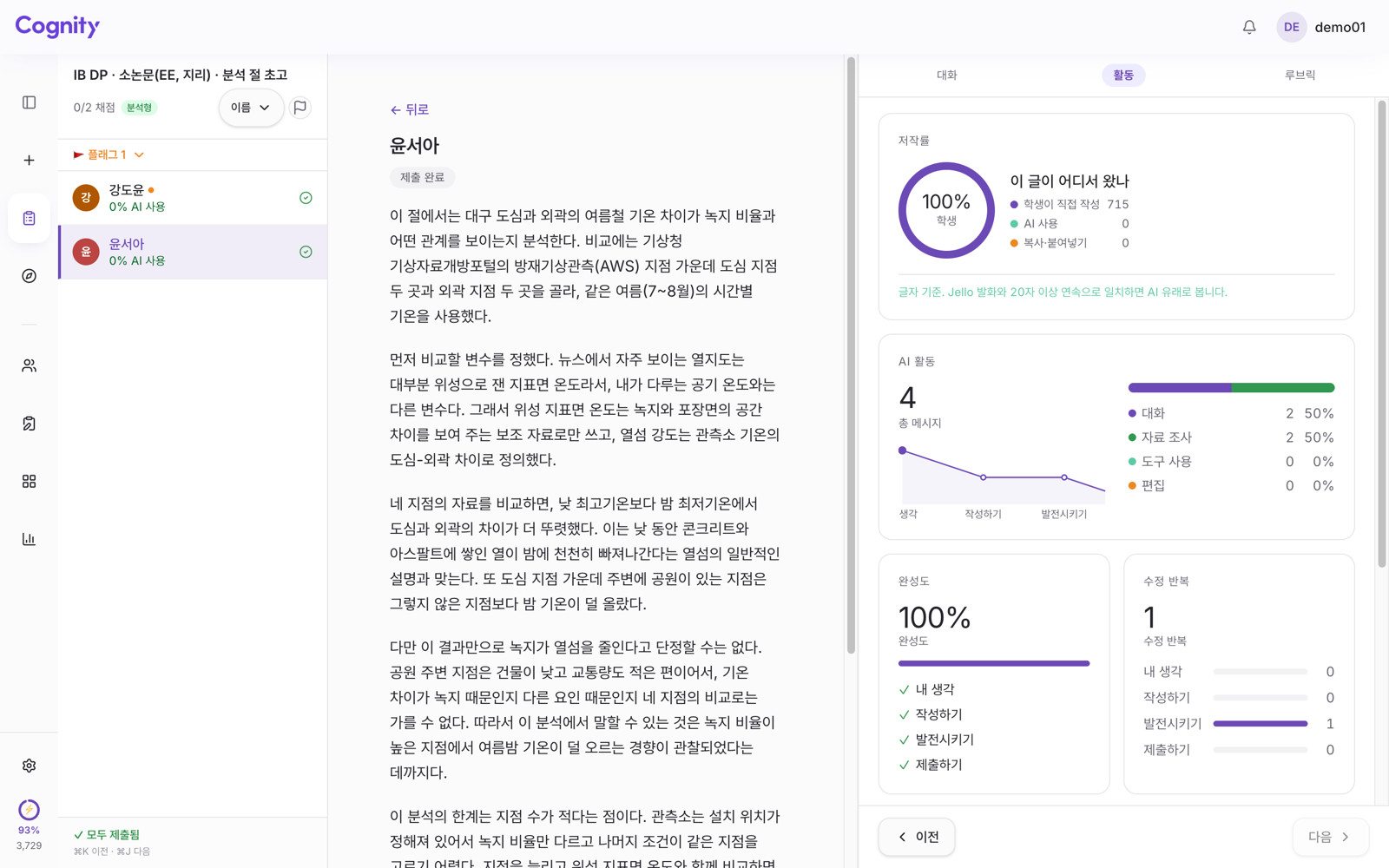
Task: Expand the 플래그 1 group
Action: [x=109, y=155]
